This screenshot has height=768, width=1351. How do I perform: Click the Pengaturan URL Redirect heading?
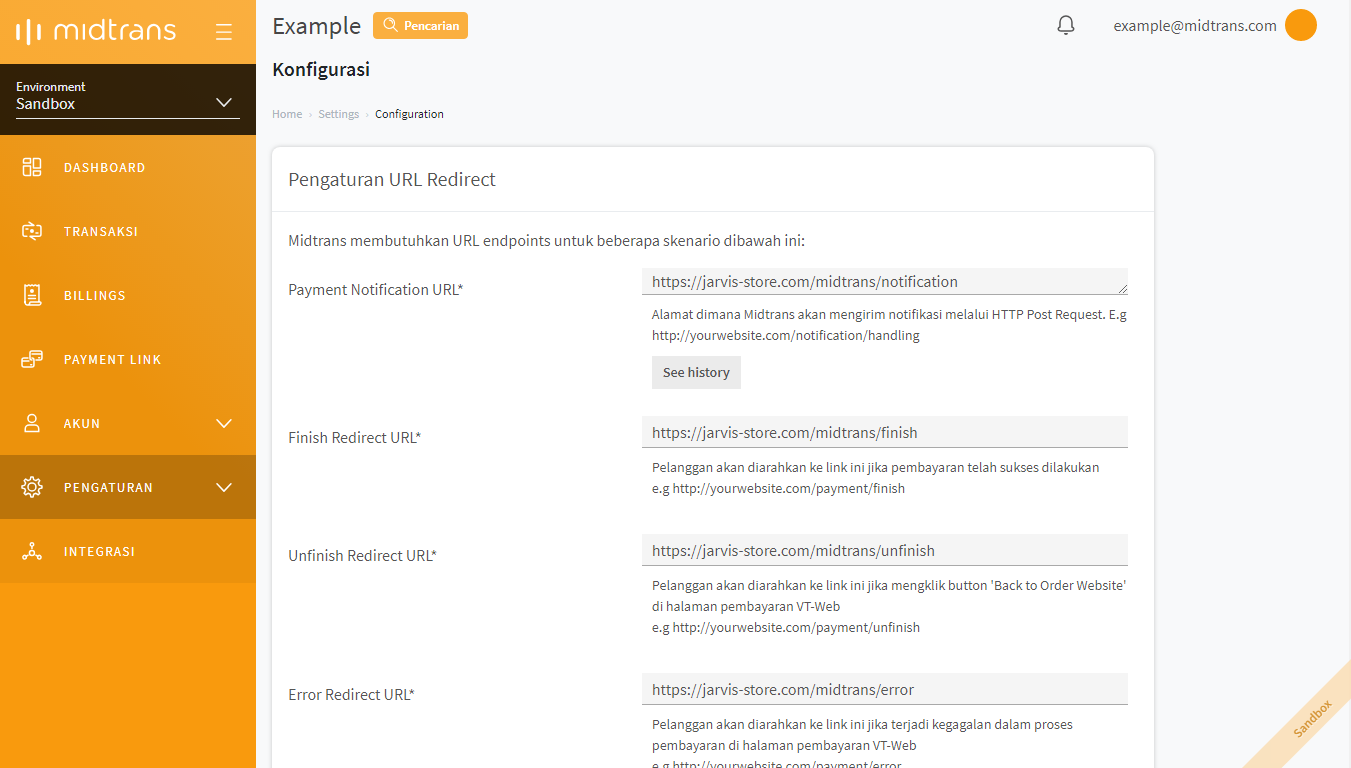392,180
